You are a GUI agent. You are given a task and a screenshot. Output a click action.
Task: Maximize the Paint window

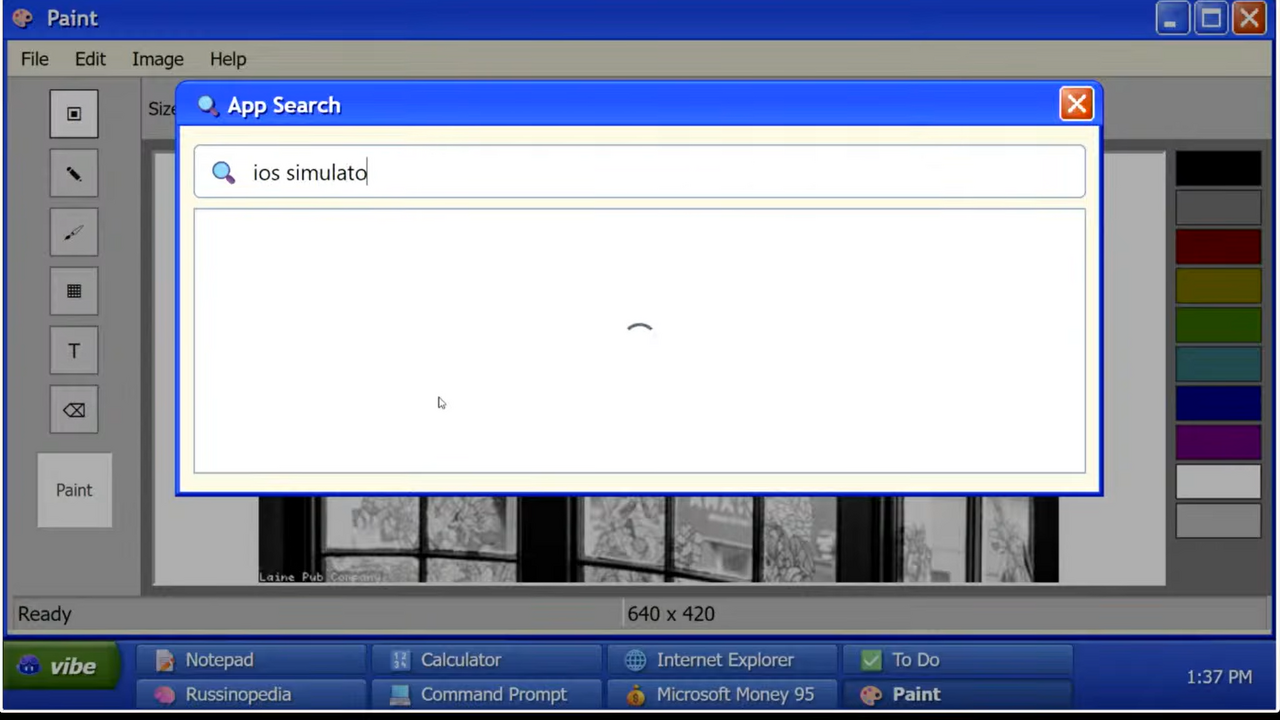coord(1211,18)
